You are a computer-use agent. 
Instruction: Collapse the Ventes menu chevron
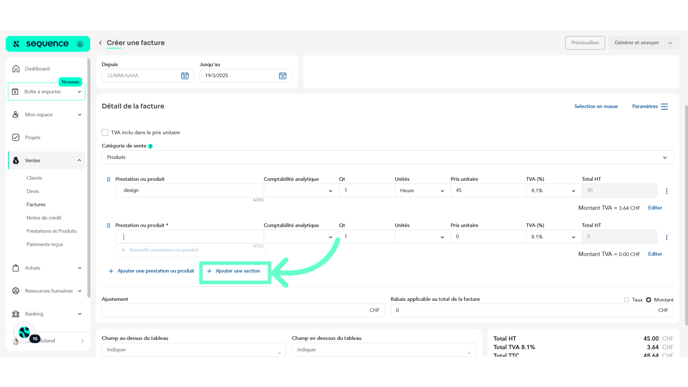(x=79, y=161)
